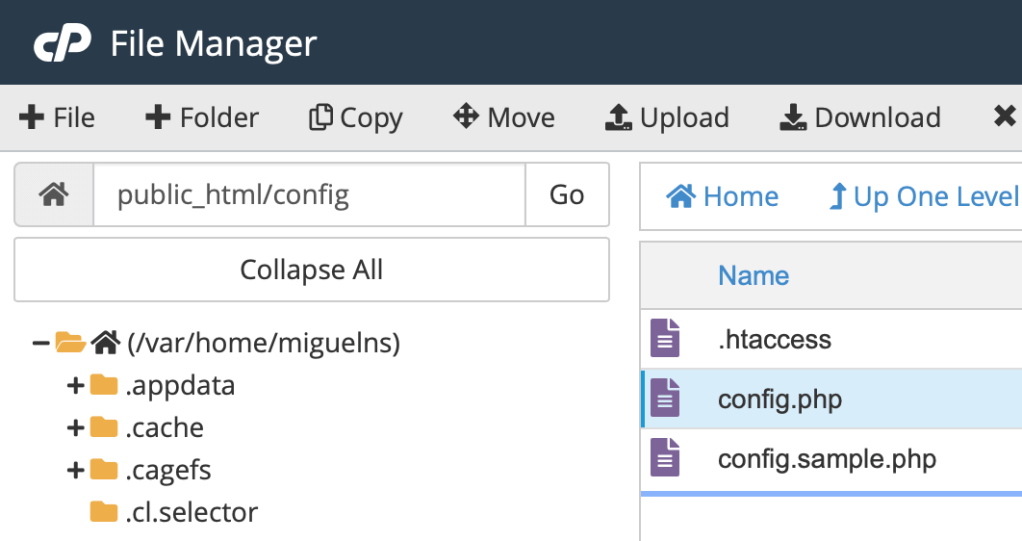Viewport: 1022px width, 541px height.
Task: Expand the .appdata folder
Action: (75, 386)
